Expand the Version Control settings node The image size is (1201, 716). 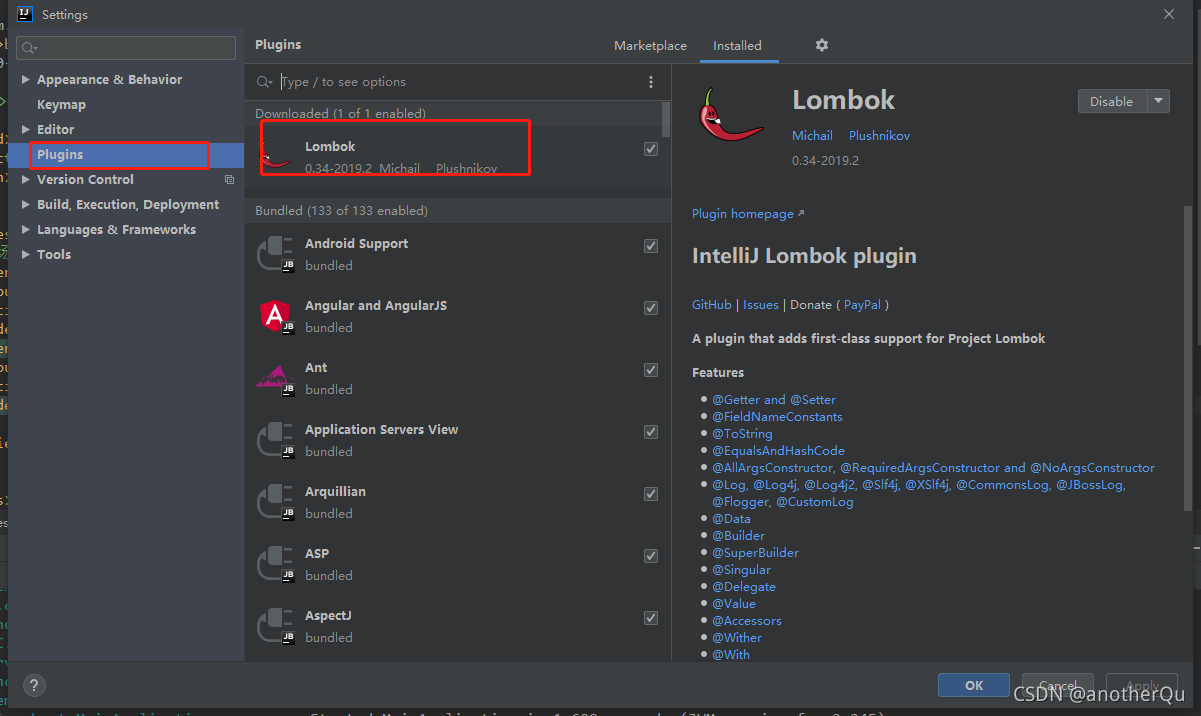pyautogui.click(x=26, y=180)
